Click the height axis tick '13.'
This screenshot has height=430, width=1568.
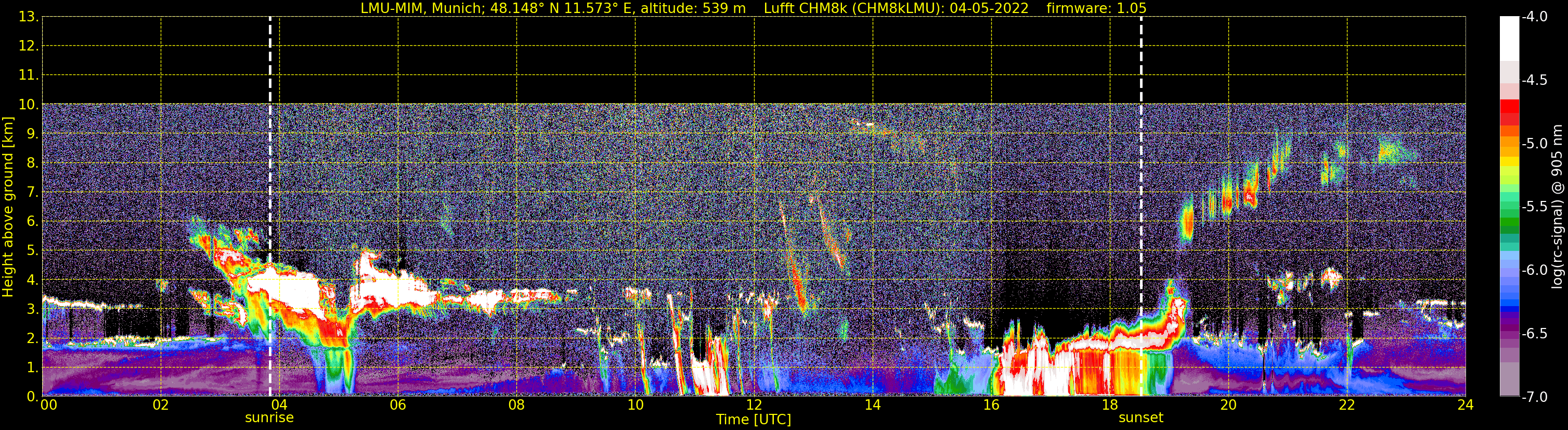(x=28, y=17)
